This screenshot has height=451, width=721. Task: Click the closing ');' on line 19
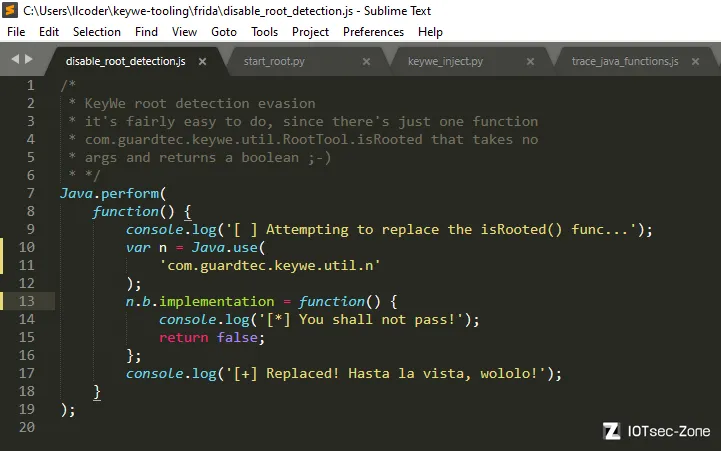pyautogui.click(x=68, y=410)
